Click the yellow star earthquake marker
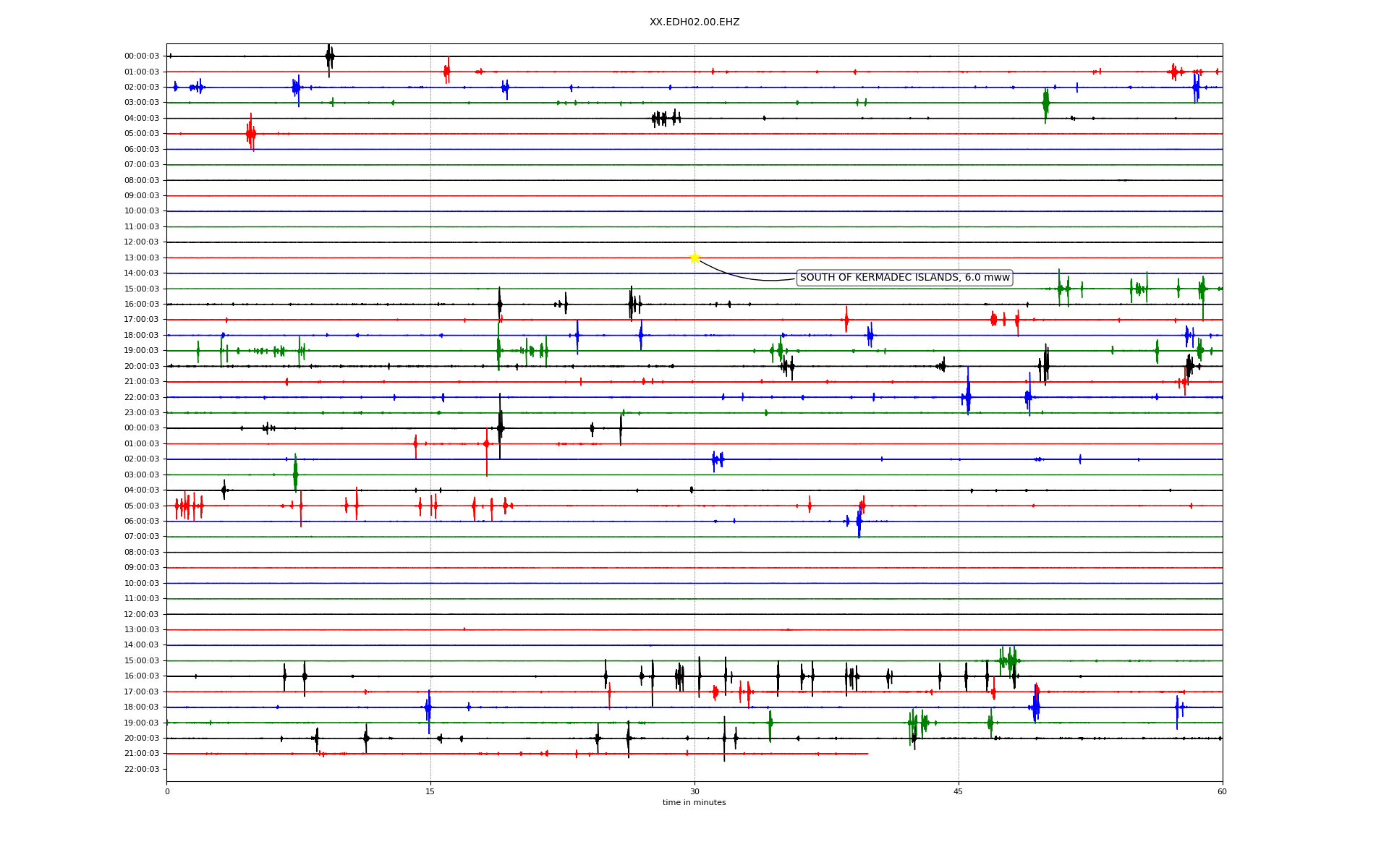 (x=694, y=258)
